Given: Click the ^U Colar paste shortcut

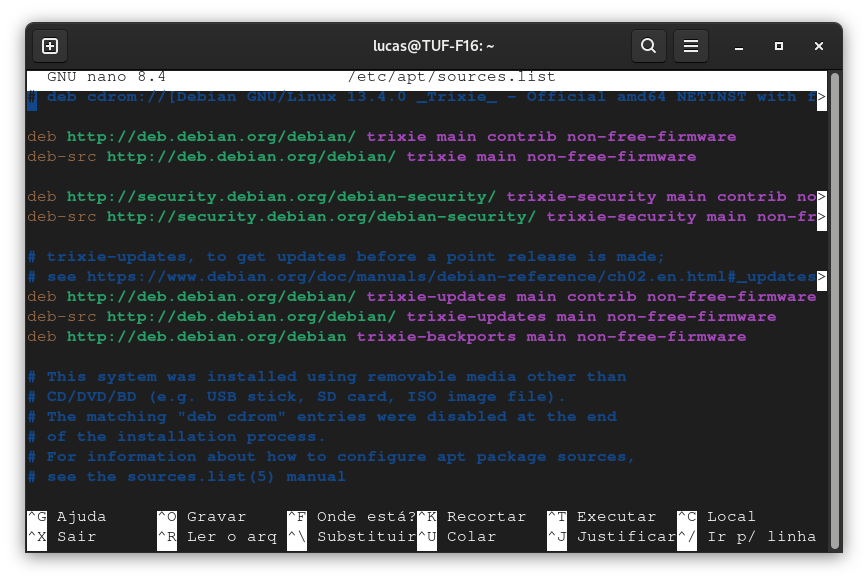Looking at the screenshot, I should (x=456, y=537).
